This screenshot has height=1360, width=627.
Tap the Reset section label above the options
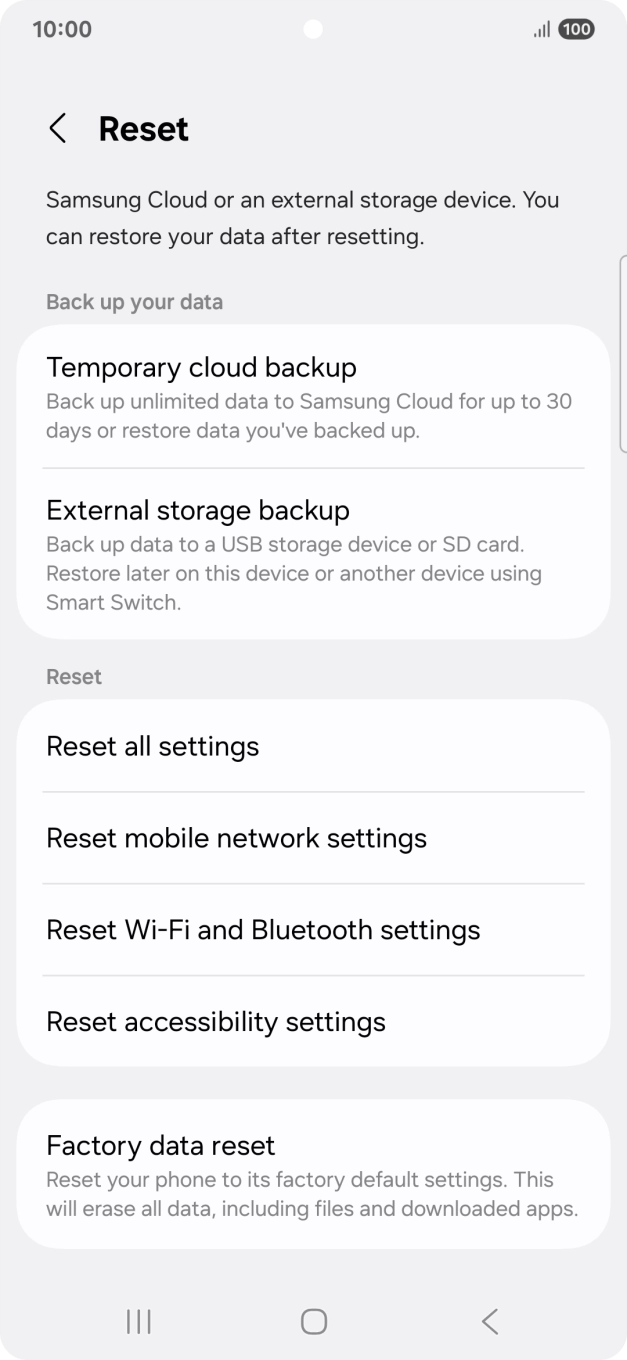pos(73,676)
